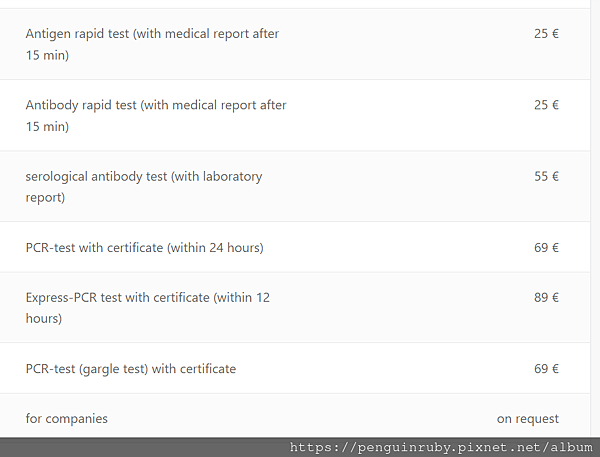The image size is (600, 457).
Task: Click the 69 € gargle test price
Action: coord(546,369)
